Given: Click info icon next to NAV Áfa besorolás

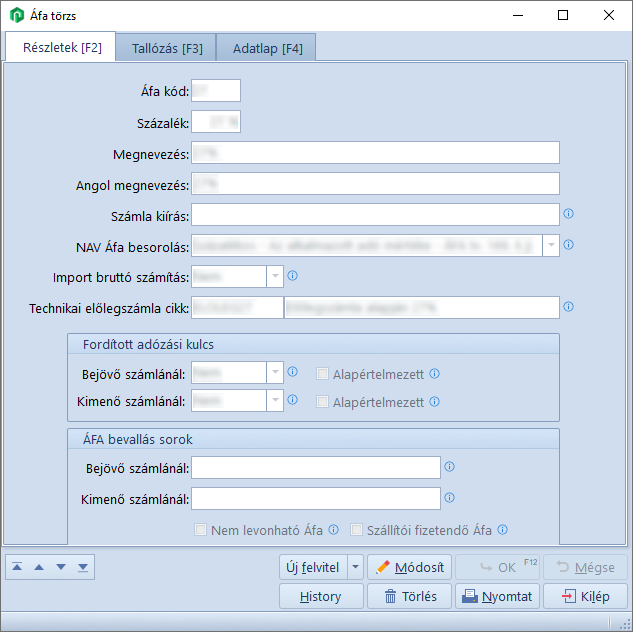Looking at the screenshot, I should 569,245.
